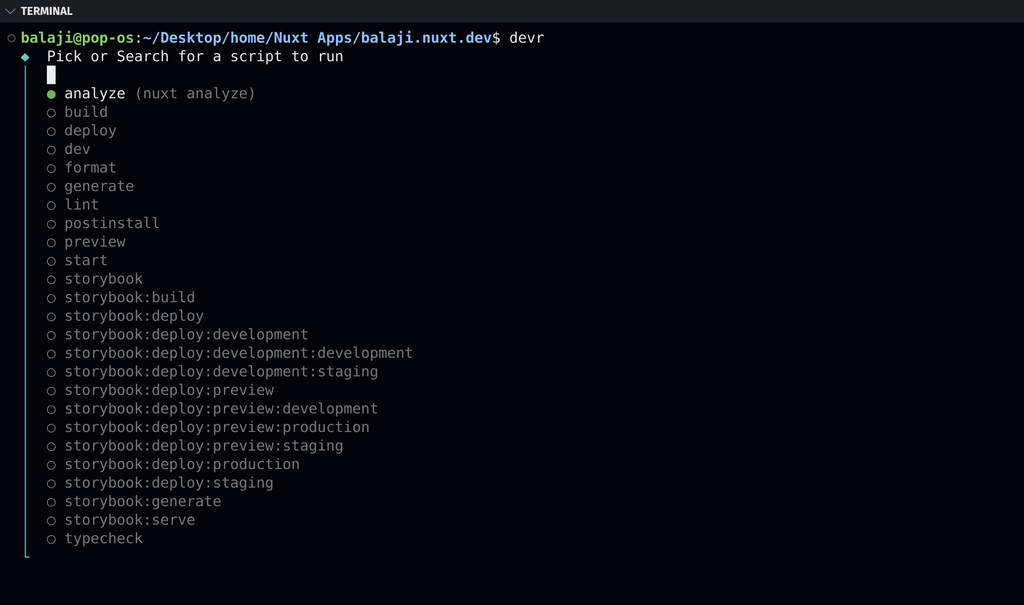
Task: Collapse the TERMINAL panel chevron
Action: point(10,11)
